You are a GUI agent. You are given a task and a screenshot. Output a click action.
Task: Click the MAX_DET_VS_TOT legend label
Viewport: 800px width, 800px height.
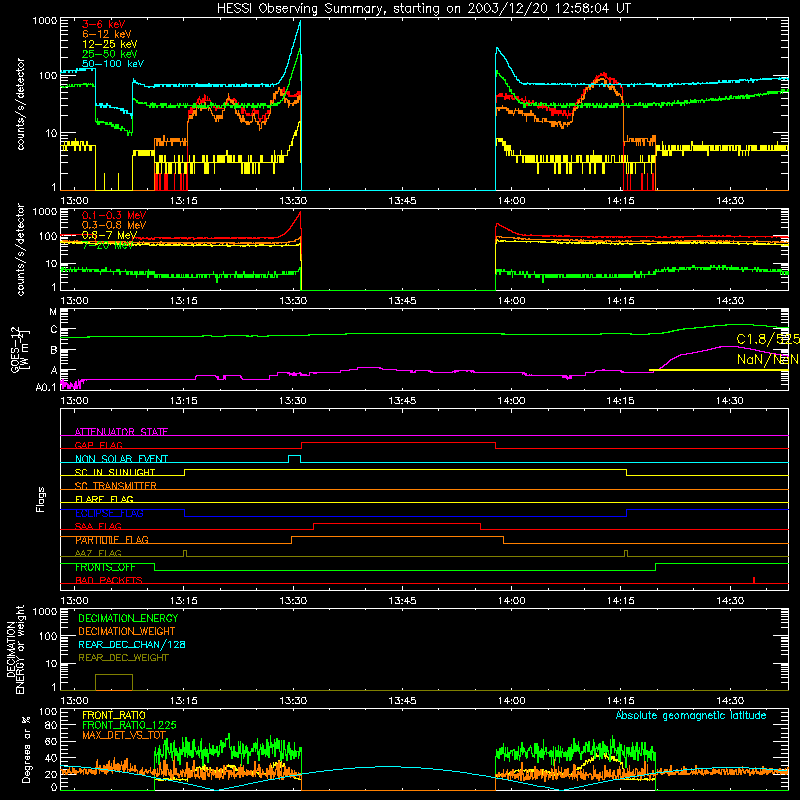pos(124,735)
